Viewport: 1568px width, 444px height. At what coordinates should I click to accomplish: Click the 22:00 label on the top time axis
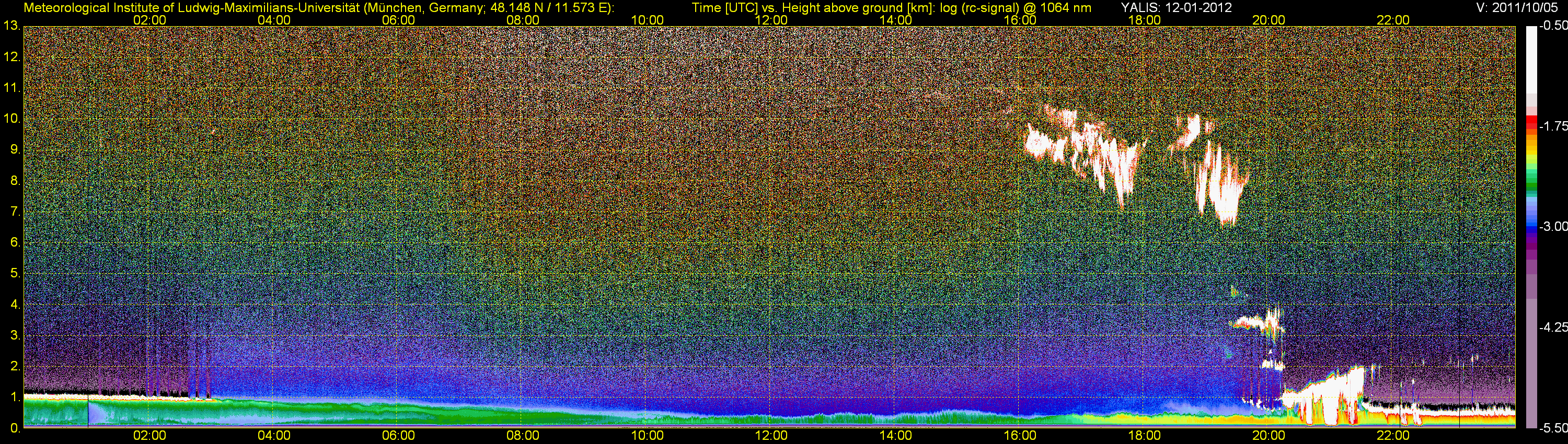coord(1393,20)
